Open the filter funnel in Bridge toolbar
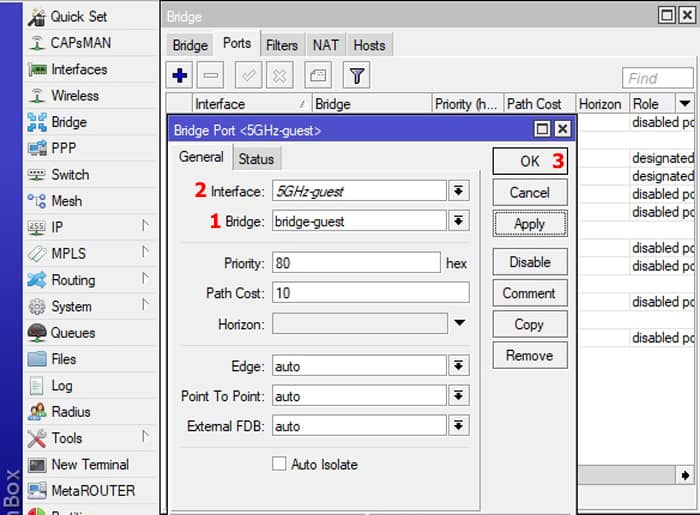Viewport: 700px width, 515px height. point(356,75)
